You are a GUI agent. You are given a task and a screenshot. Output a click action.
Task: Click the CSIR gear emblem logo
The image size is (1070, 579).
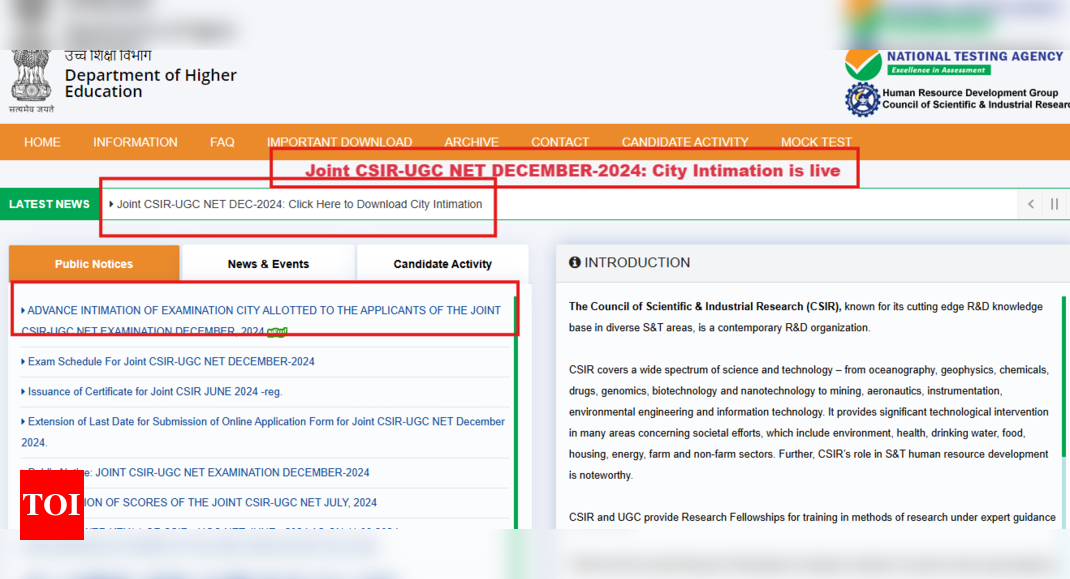(863, 100)
